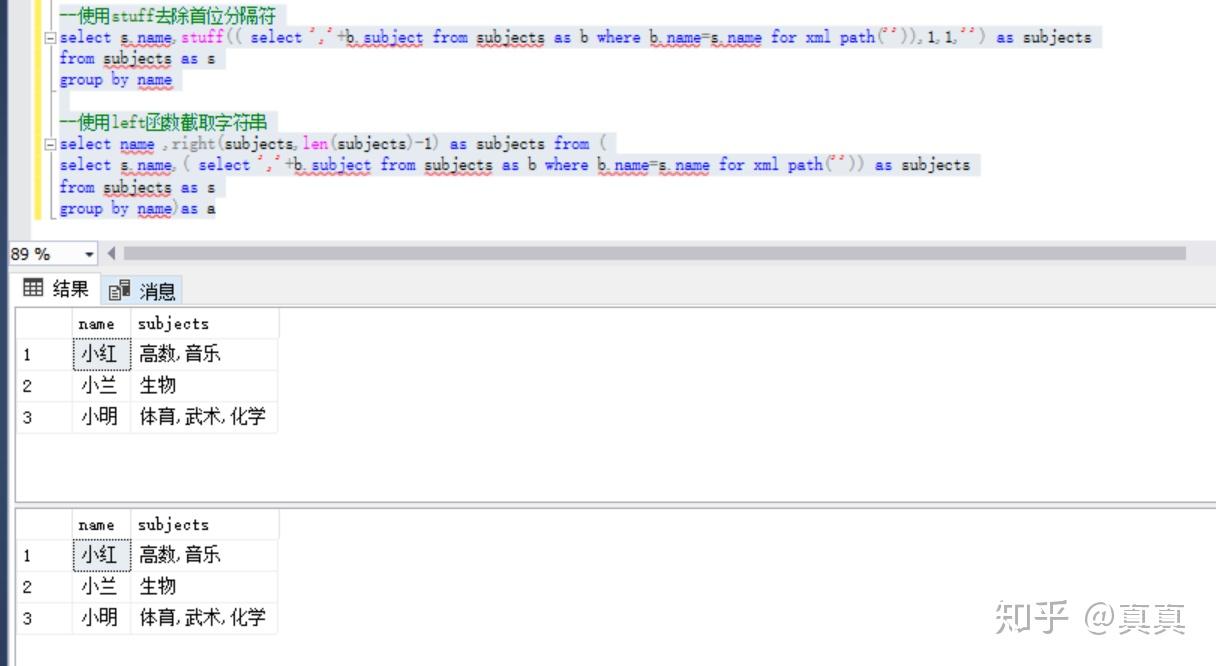Click the subjects column header in first grid
Viewport: 1216px width, 666px height.
click(172, 324)
